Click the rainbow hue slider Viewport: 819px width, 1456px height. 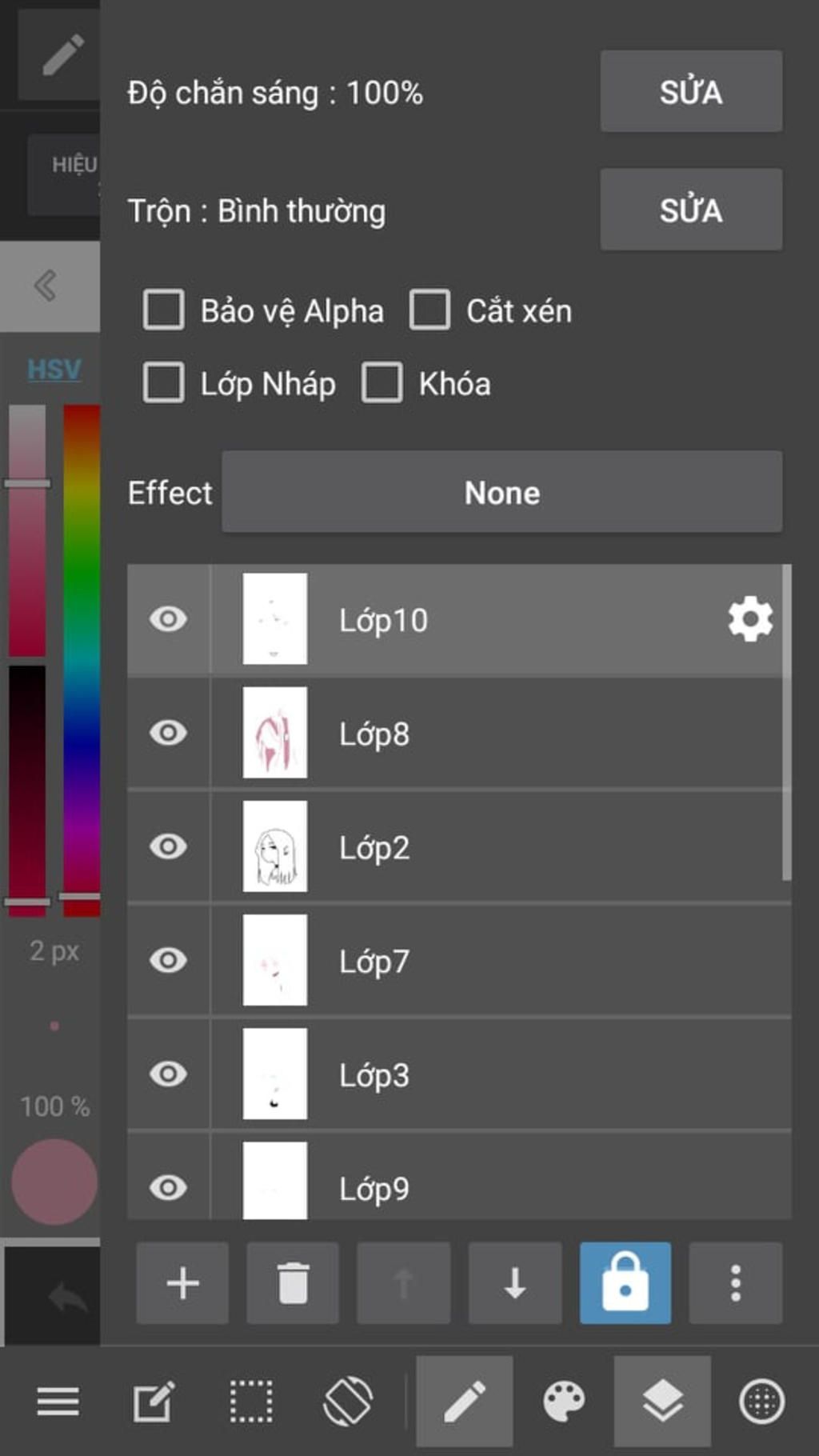82,656
